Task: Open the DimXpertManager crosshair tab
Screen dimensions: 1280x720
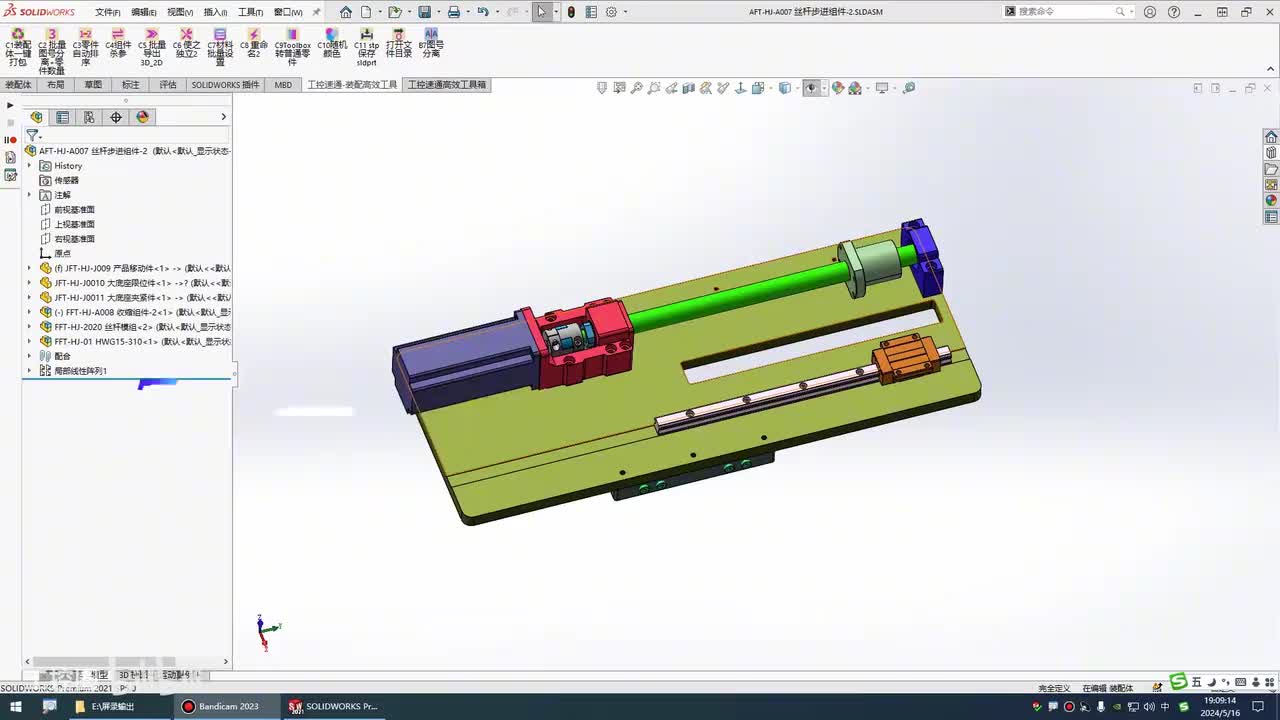Action: click(x=116, y=117)
